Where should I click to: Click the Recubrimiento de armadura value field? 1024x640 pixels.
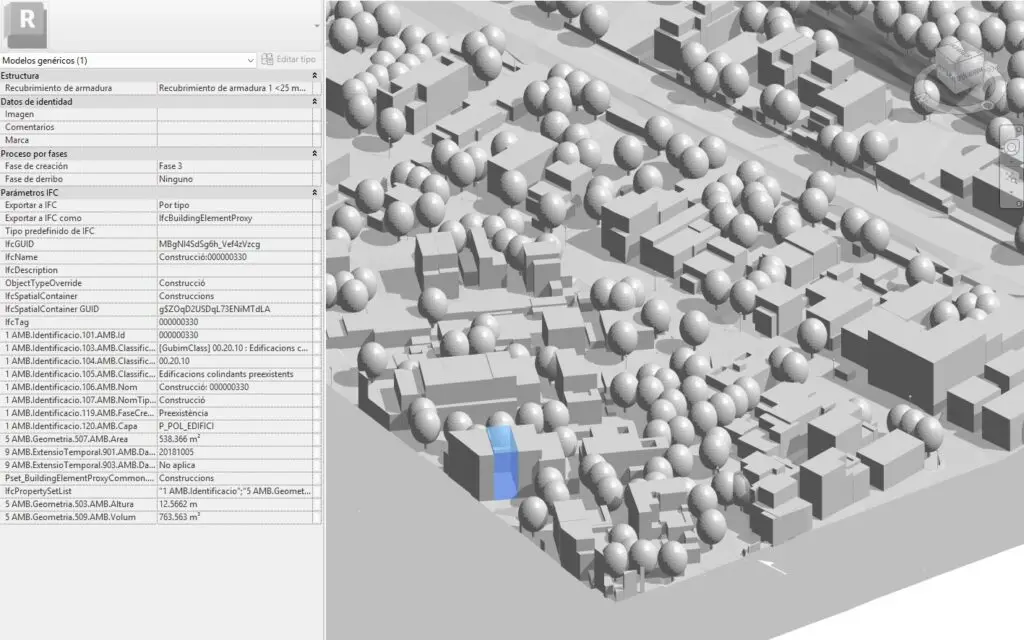[234, 88]
